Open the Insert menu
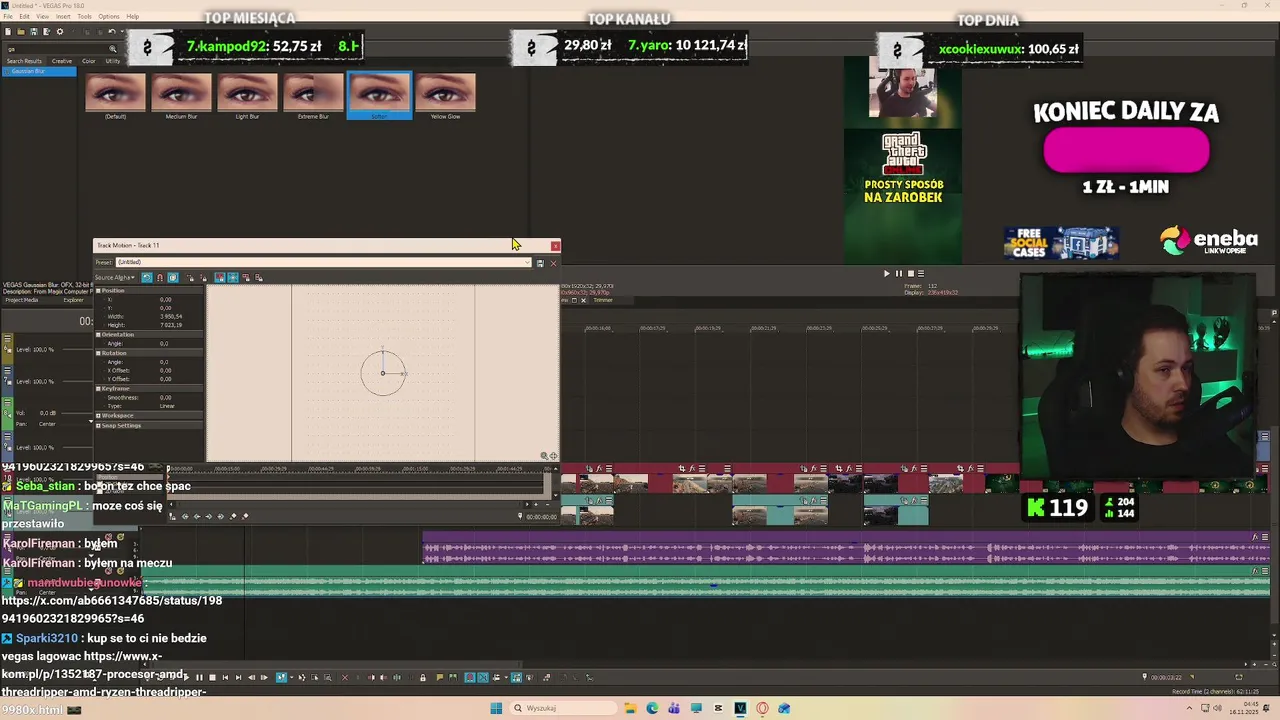The image size is (1280, 720). tap(63, 16)
